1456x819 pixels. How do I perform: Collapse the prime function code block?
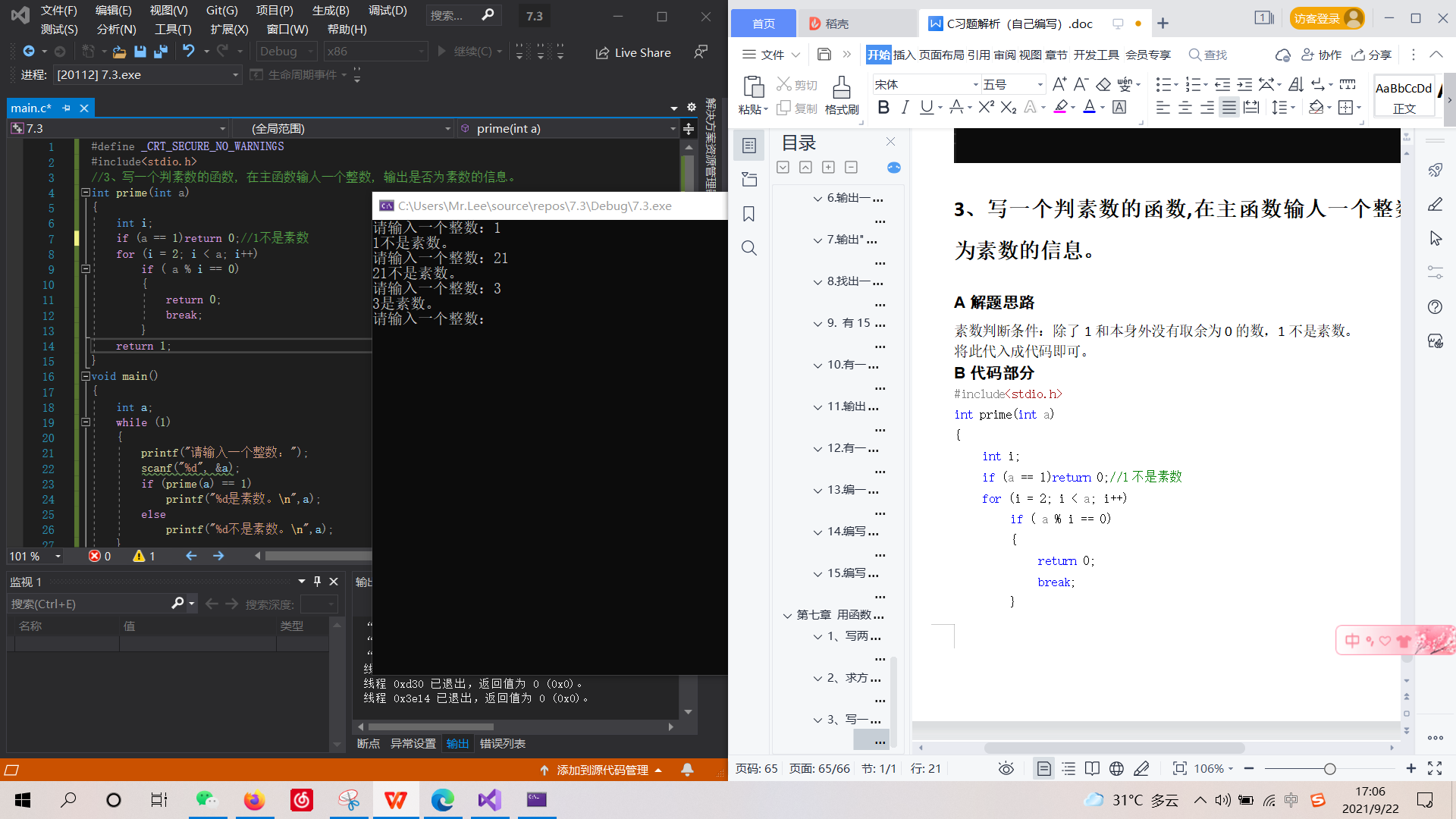(86, 193)
